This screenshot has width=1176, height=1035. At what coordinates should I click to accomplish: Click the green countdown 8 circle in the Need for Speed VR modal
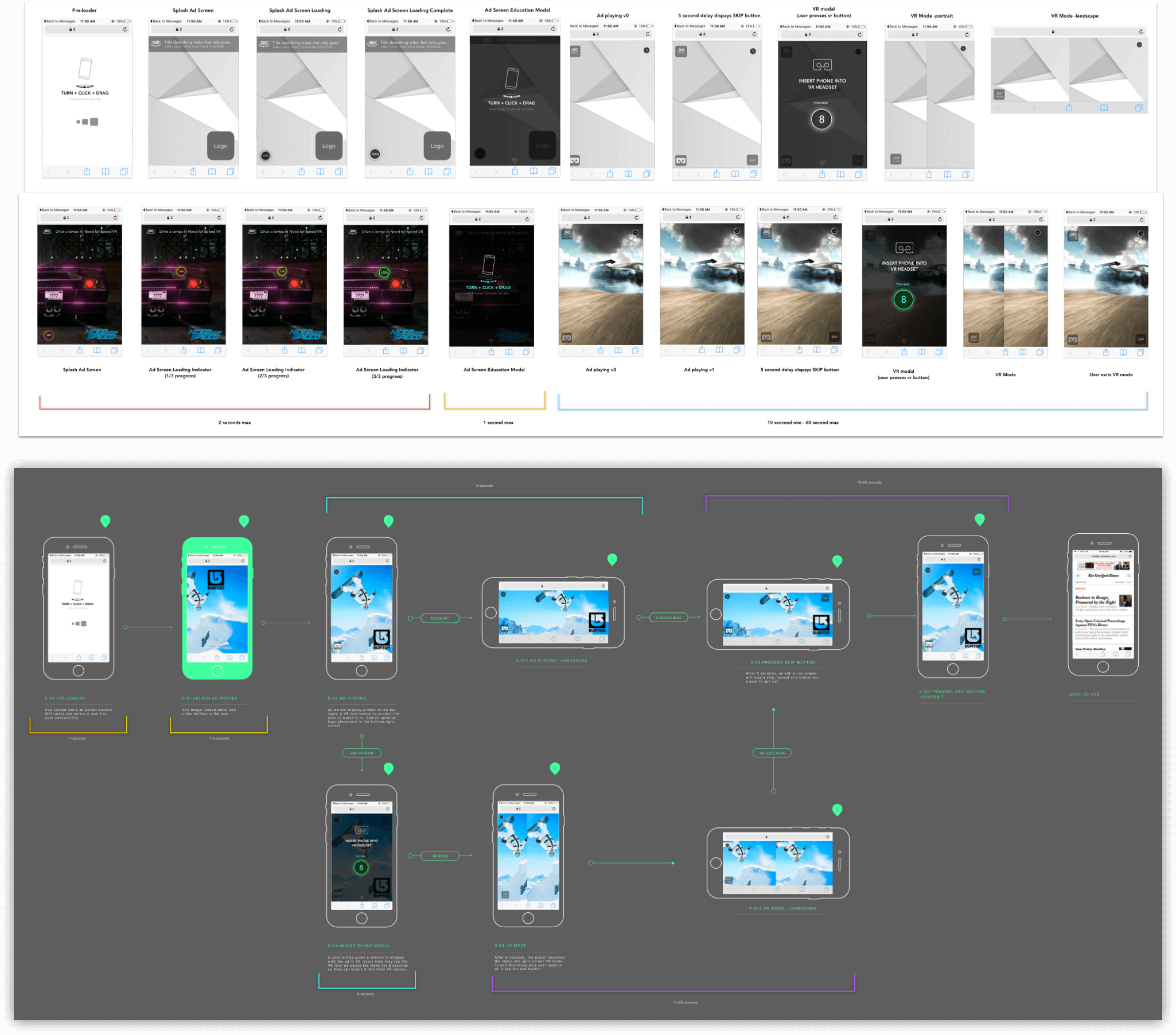click(x=904, y=299)
